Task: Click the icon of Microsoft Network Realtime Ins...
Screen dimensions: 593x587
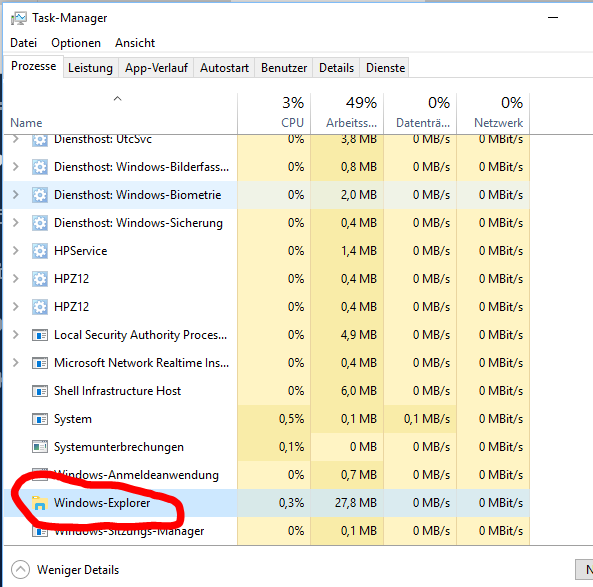Action: pyautogui.click(x=40, y=363)
